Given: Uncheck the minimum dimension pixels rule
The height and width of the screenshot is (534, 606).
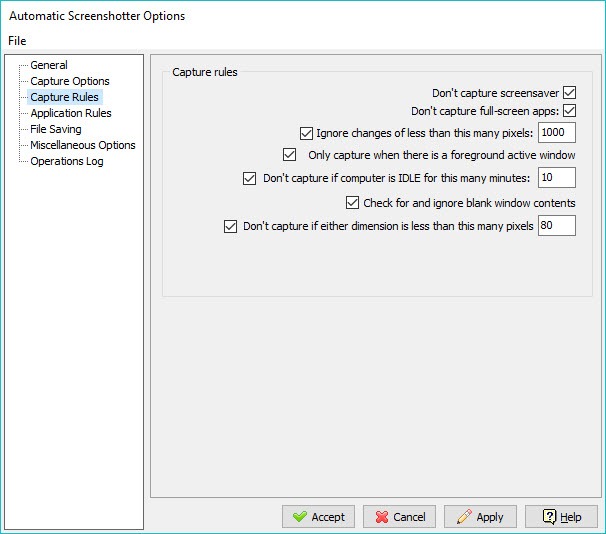Looking at the screenshot, I should (230, 226).
